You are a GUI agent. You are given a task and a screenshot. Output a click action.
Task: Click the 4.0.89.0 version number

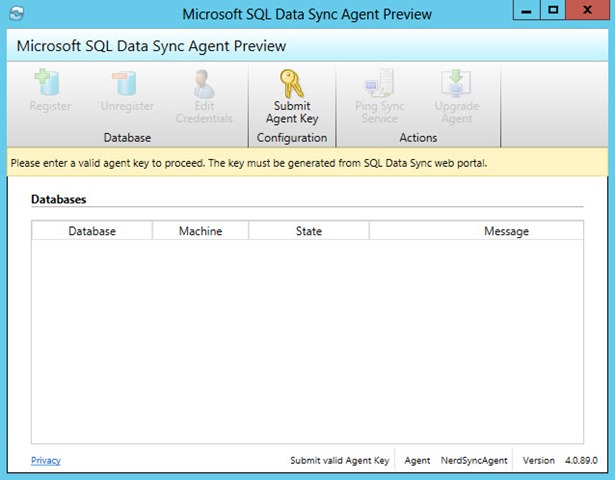point(581,460)
